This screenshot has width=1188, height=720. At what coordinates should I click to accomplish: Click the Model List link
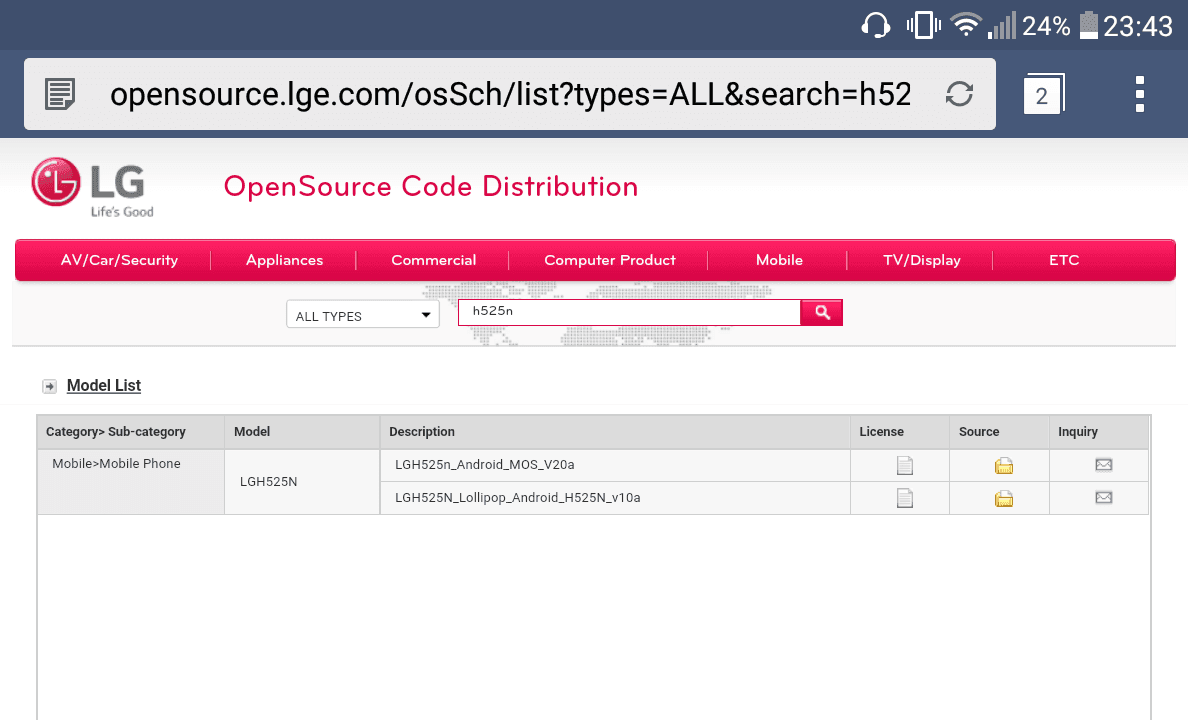(x=104, y=386)
